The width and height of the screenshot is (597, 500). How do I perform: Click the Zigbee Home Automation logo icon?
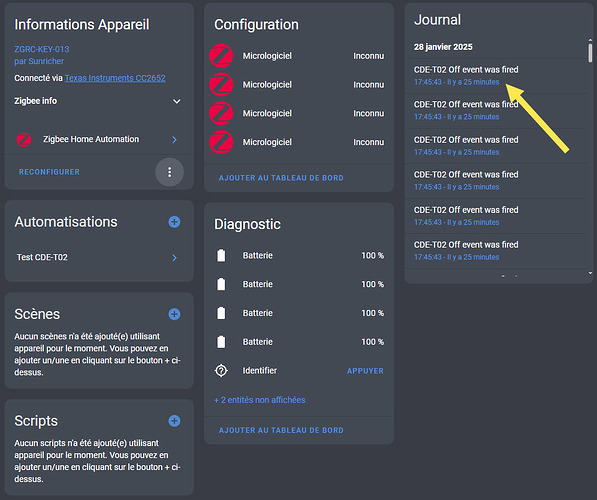tap(24, 139)
